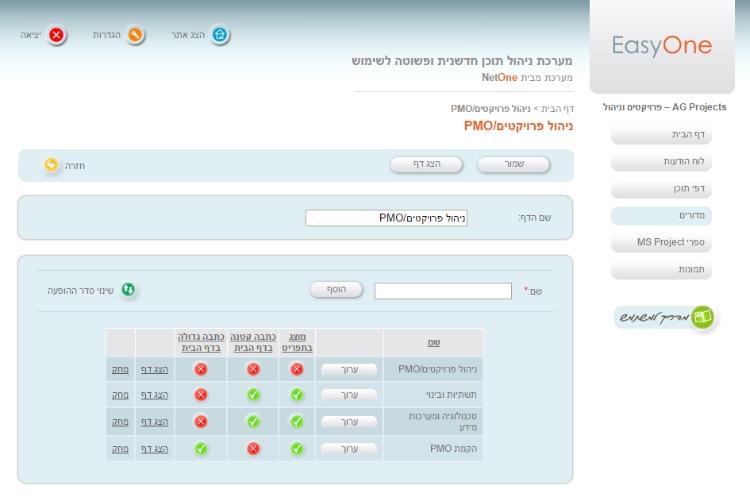This screenshot has height=500, width=750.
Task: Open 'תמונות' in the sidebar menu
Action: click(x=662, y=269)
